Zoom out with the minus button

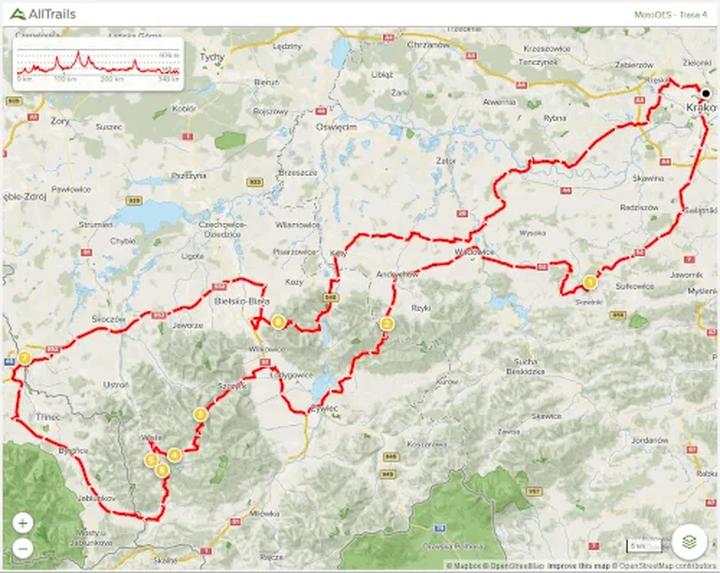(23, 548)
